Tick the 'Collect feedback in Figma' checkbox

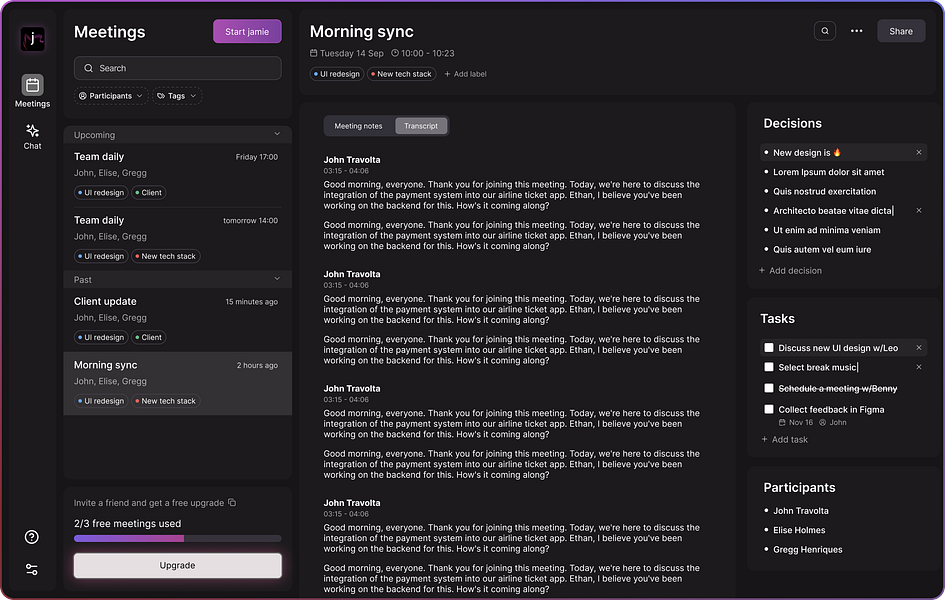coord(769,409)
